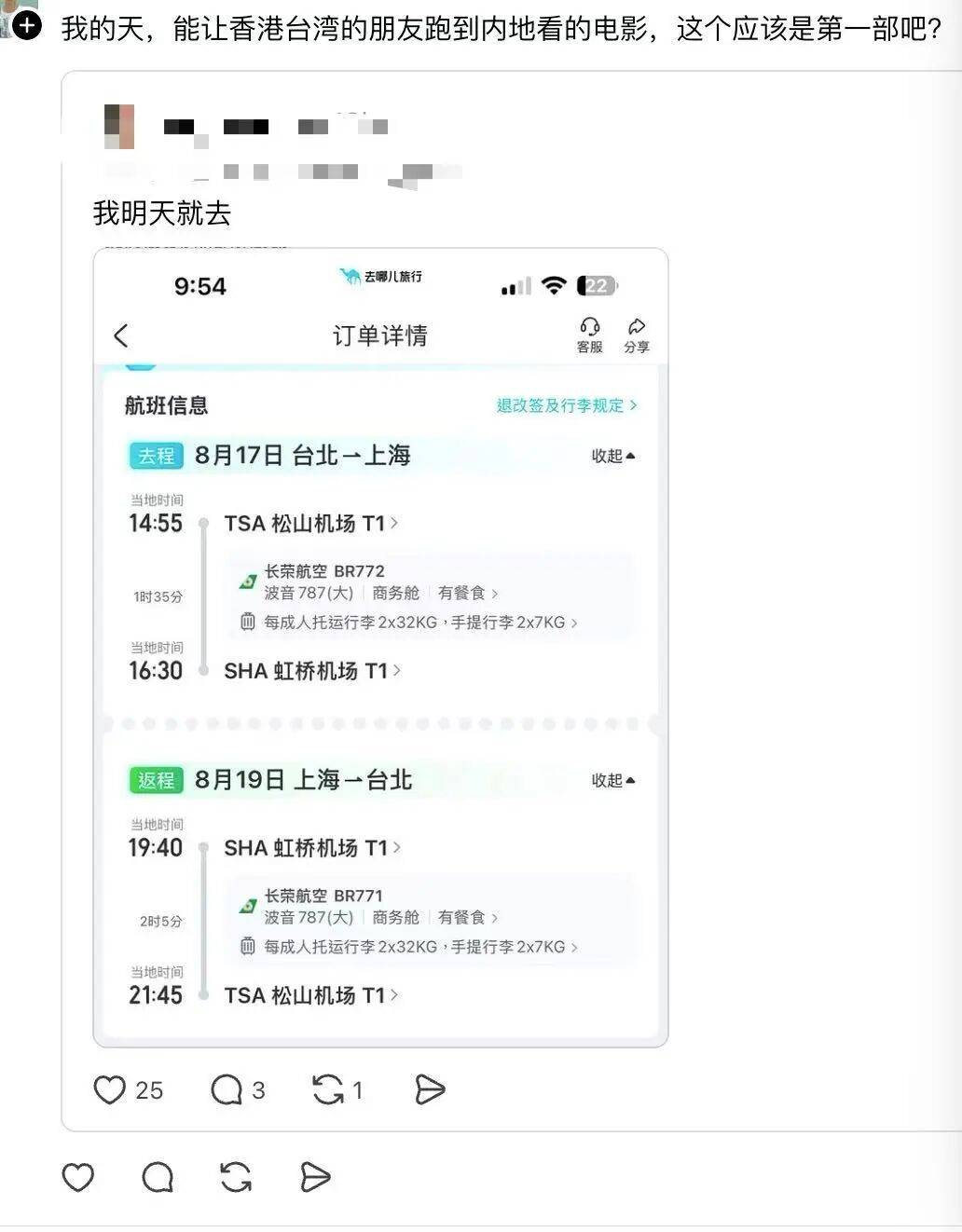Image resolution: width=962 pixels, height=1232 pixels.
Task: Like the main post with the bottom heart icon
Action: (x=78, y=1177)
